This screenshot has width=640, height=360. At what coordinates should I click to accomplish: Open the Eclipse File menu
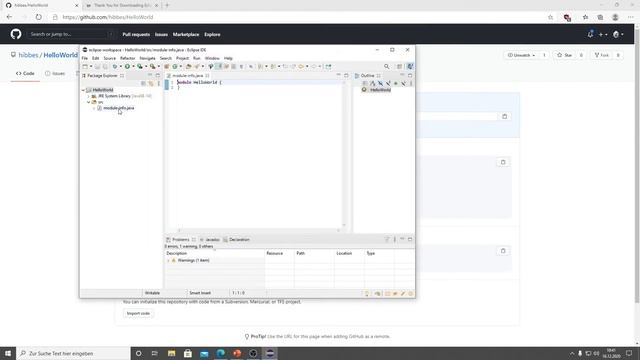(84, 58)
